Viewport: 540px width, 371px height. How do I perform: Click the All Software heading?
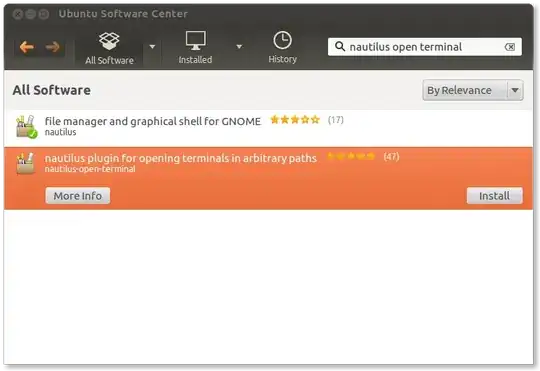52,90
